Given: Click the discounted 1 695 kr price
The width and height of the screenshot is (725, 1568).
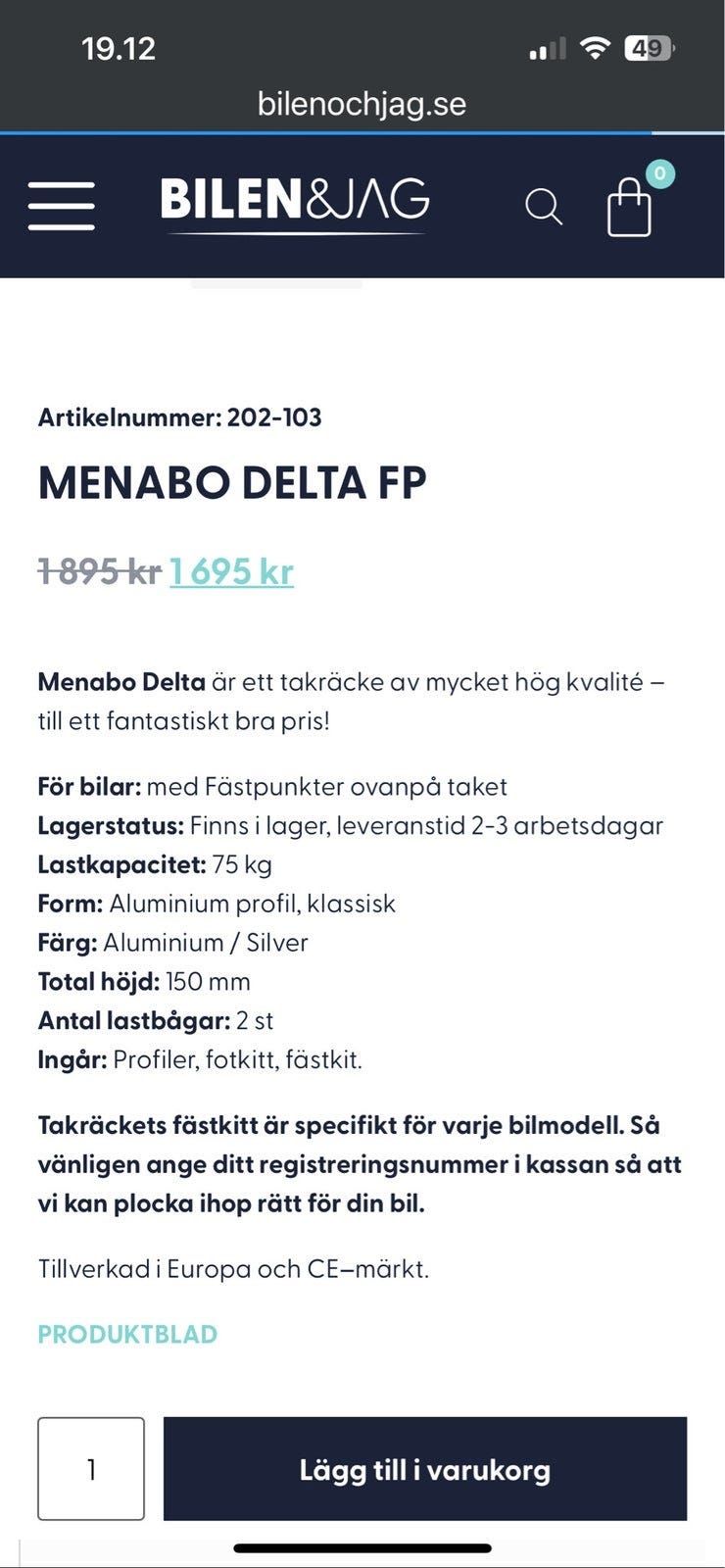Looking at the screenshot, I should point(231,571).
